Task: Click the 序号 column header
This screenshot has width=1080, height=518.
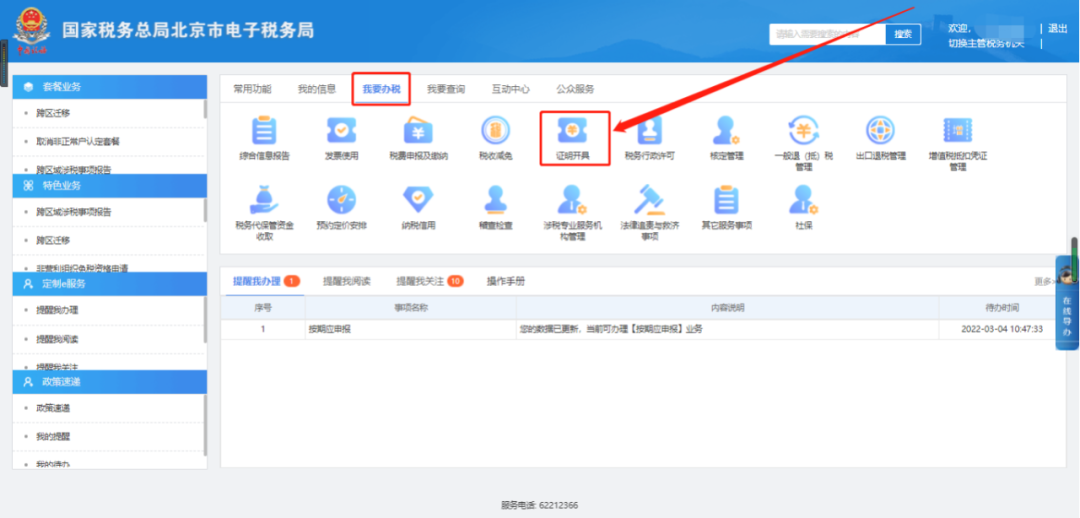Action: tap(263, 308)
